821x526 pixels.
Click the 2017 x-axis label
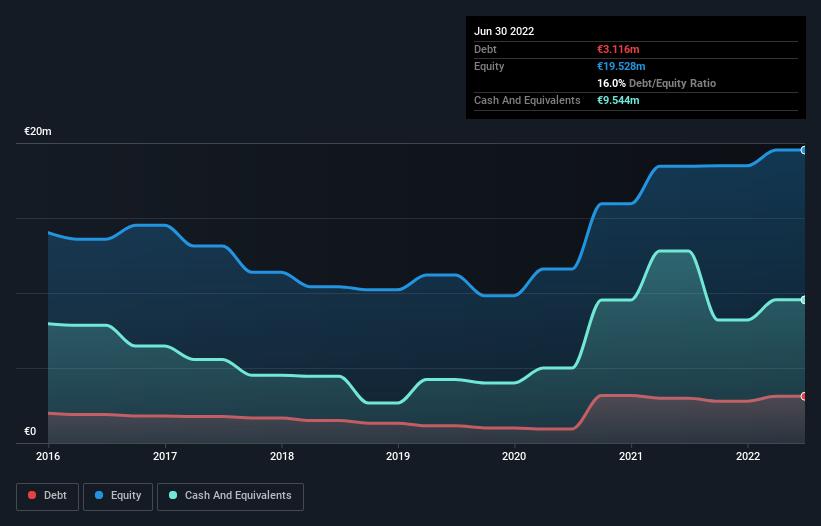(165, 456)
